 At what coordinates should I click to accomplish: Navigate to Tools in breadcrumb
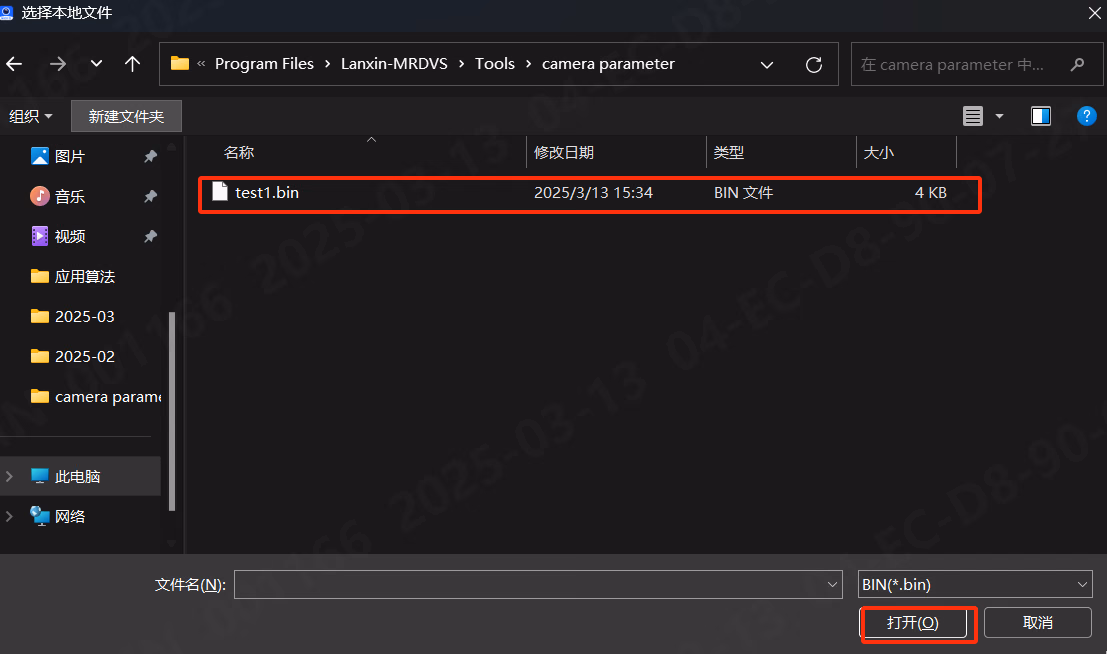495,64
